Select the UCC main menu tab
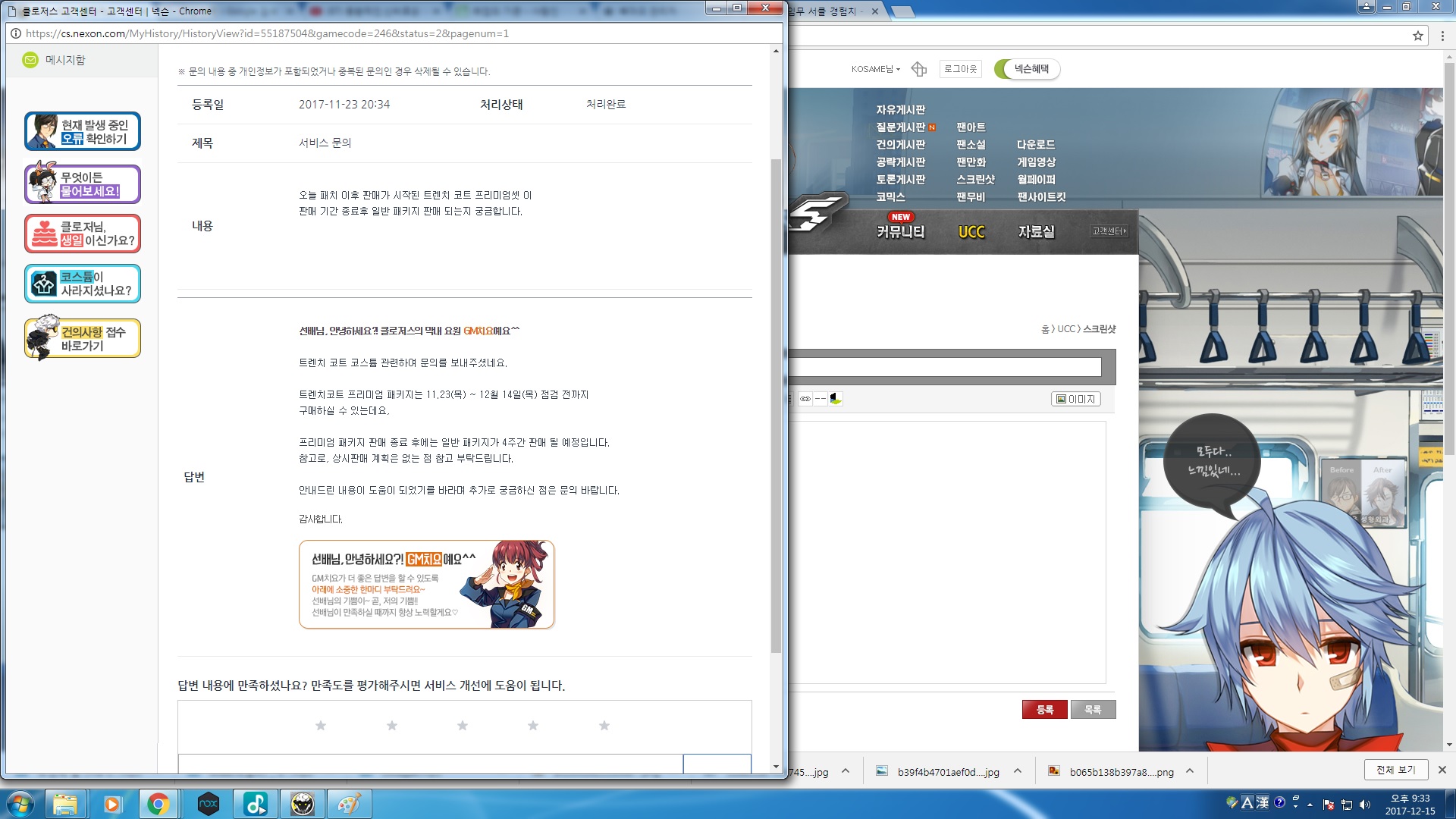The image size is (1456, 819). (x=971, y=232)
